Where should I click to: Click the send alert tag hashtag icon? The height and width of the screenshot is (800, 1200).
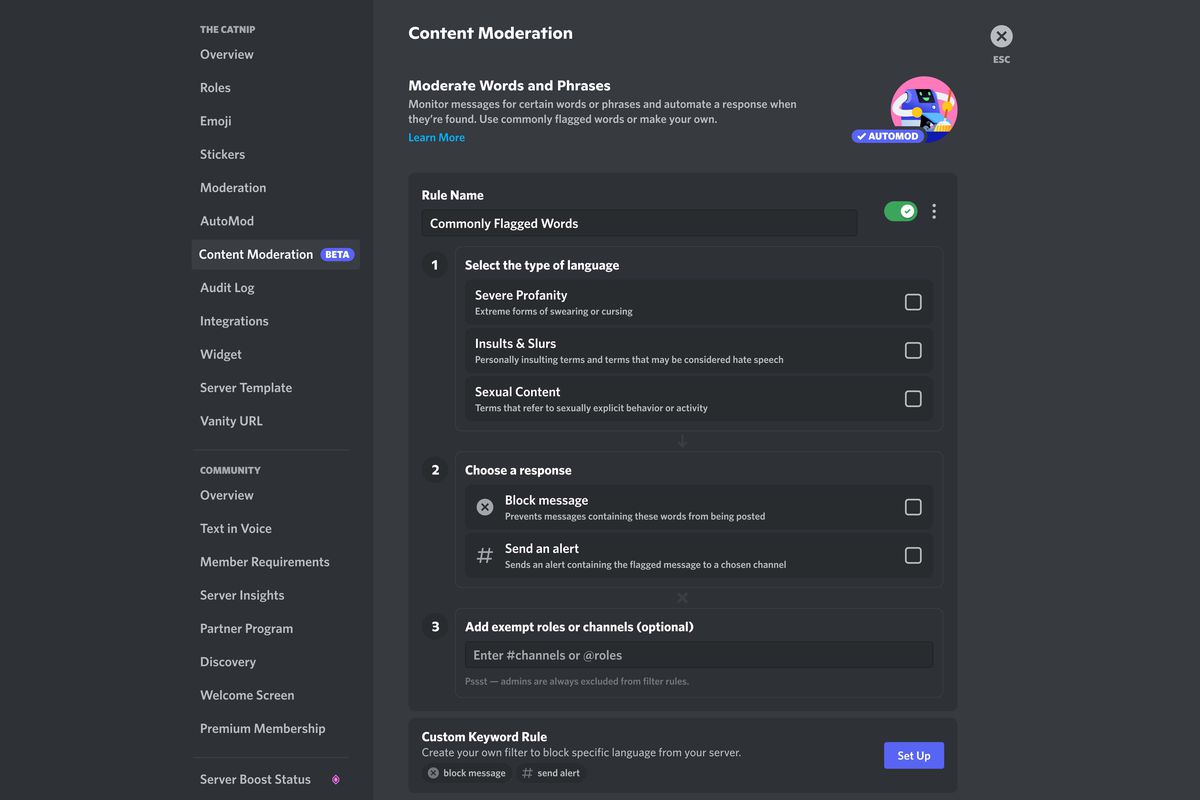(527, 773)
